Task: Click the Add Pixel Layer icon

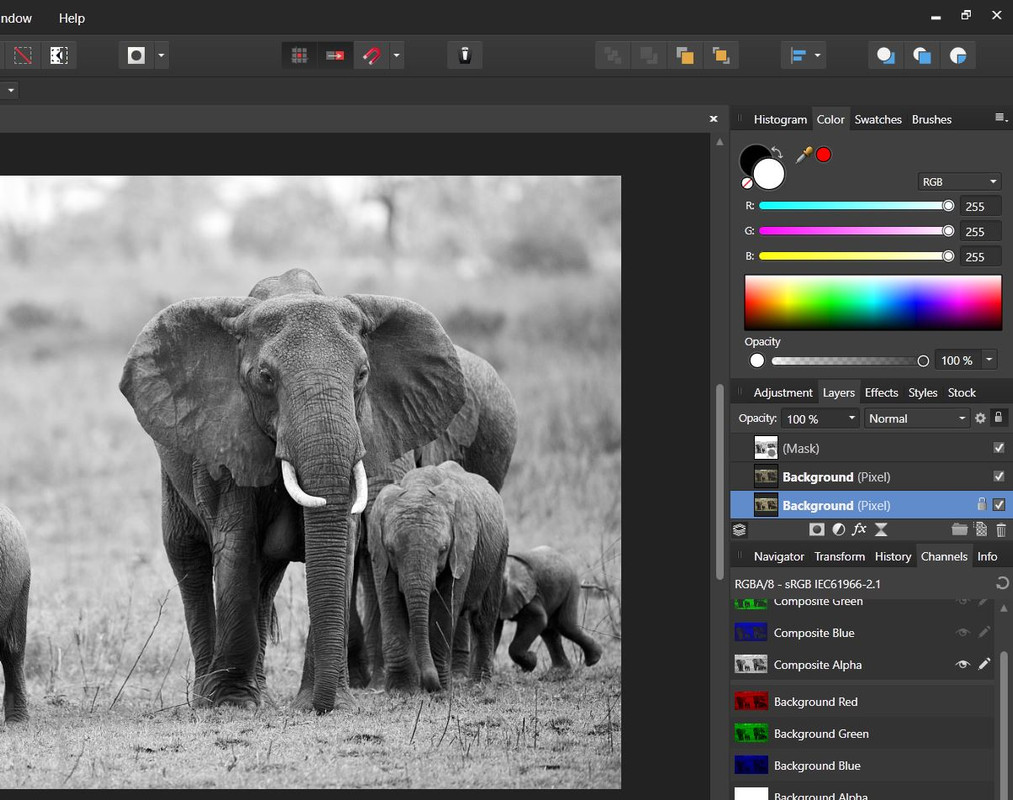Action: [981, 530]
